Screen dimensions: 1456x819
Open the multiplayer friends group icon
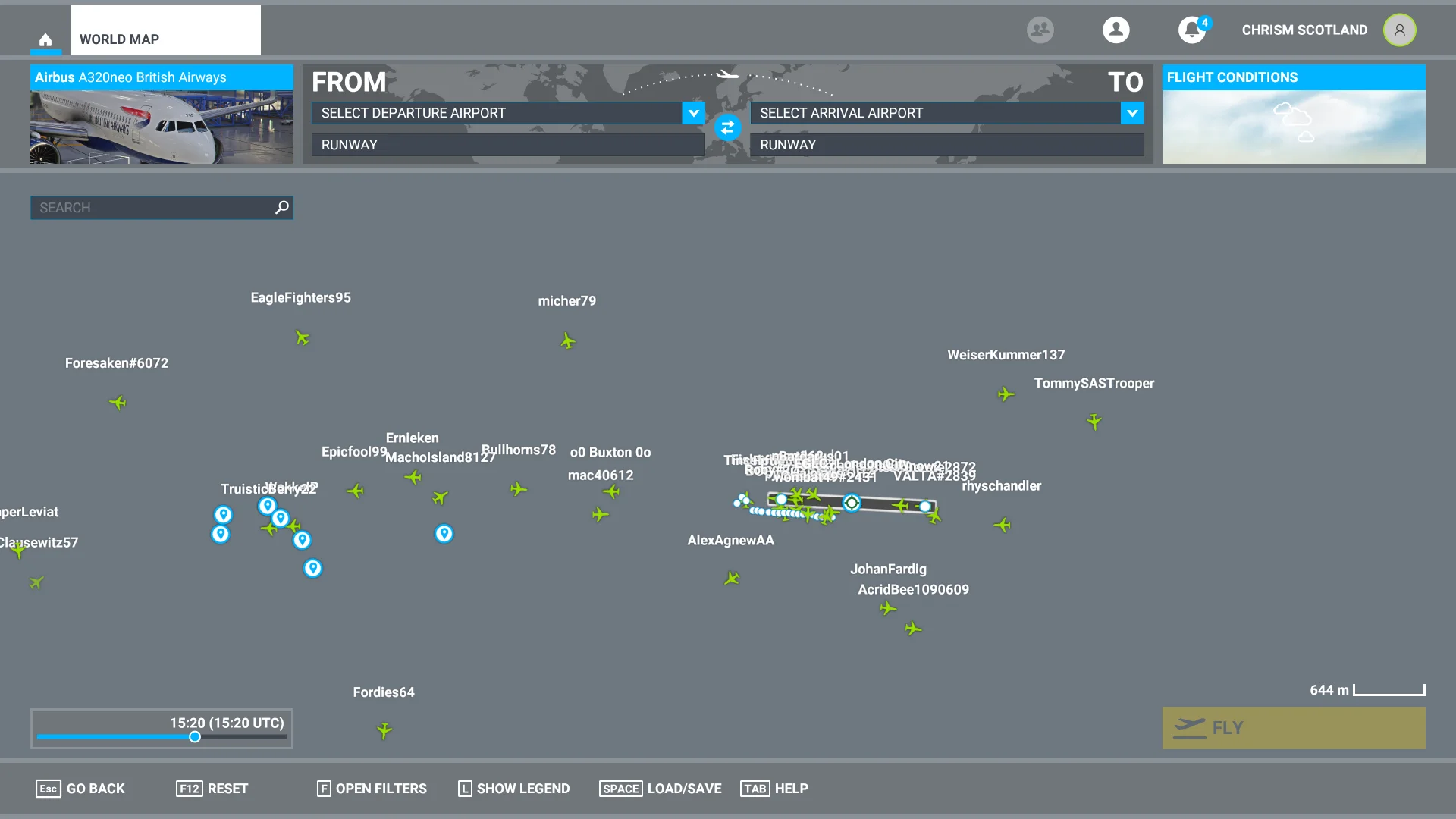click(x=1040, y=30)
